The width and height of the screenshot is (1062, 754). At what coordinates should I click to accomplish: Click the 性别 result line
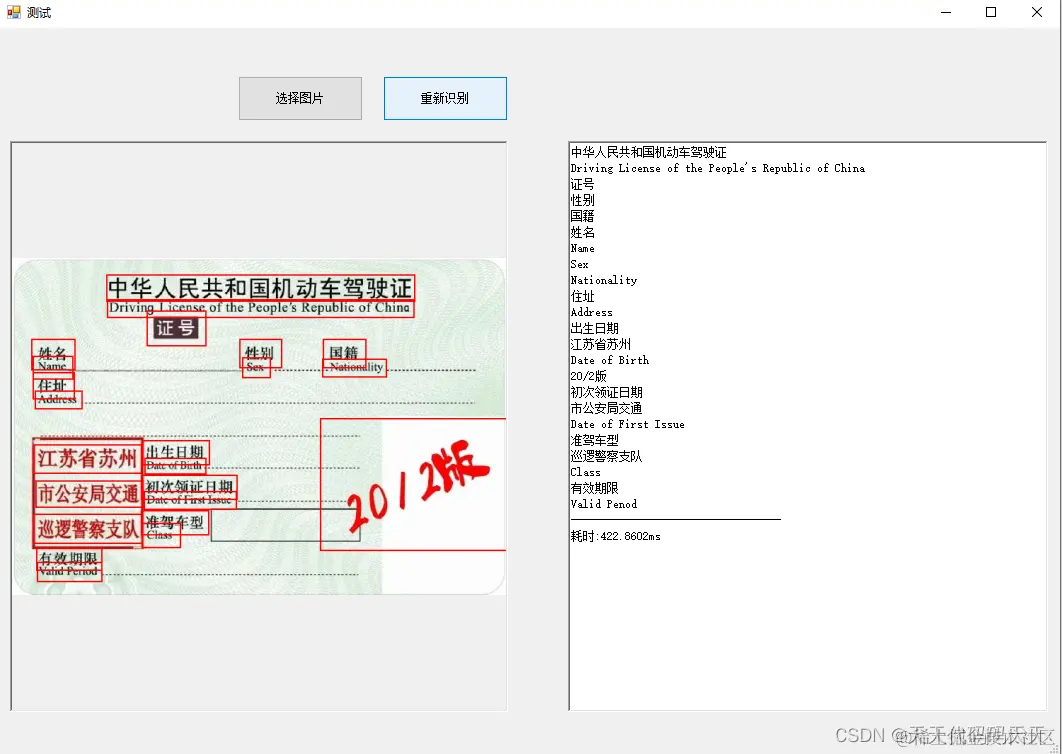(x=582, y=200)
